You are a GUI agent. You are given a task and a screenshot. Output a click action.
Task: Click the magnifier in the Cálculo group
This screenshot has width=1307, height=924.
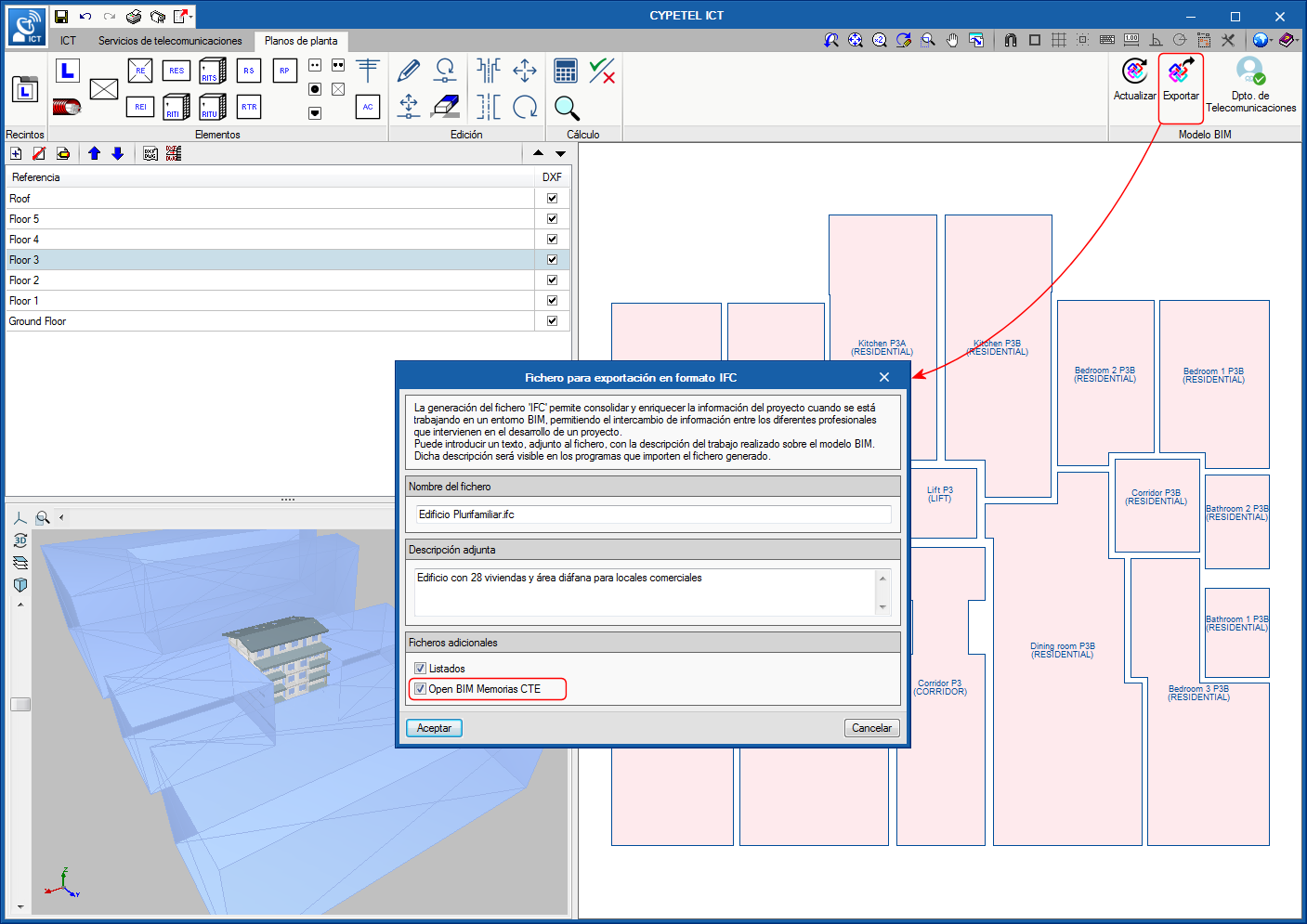[x=567, y=108]
